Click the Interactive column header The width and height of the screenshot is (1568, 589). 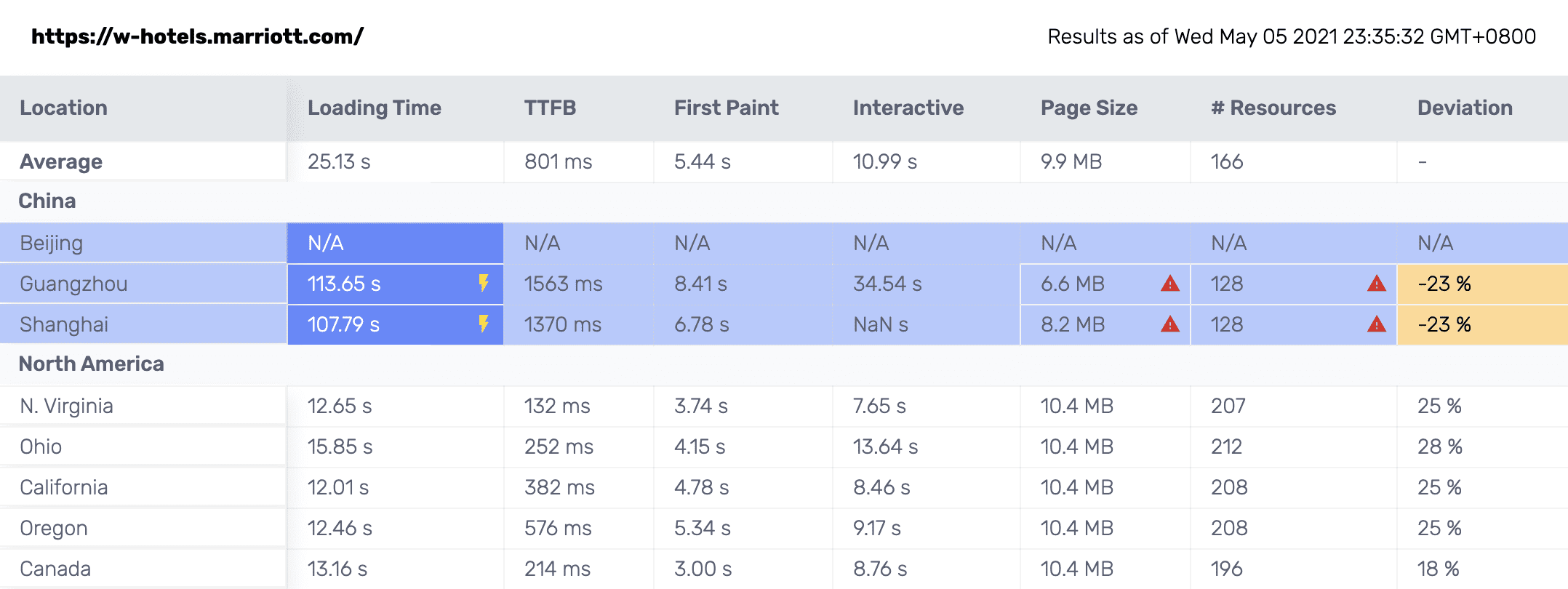click(x=908, y=108)
